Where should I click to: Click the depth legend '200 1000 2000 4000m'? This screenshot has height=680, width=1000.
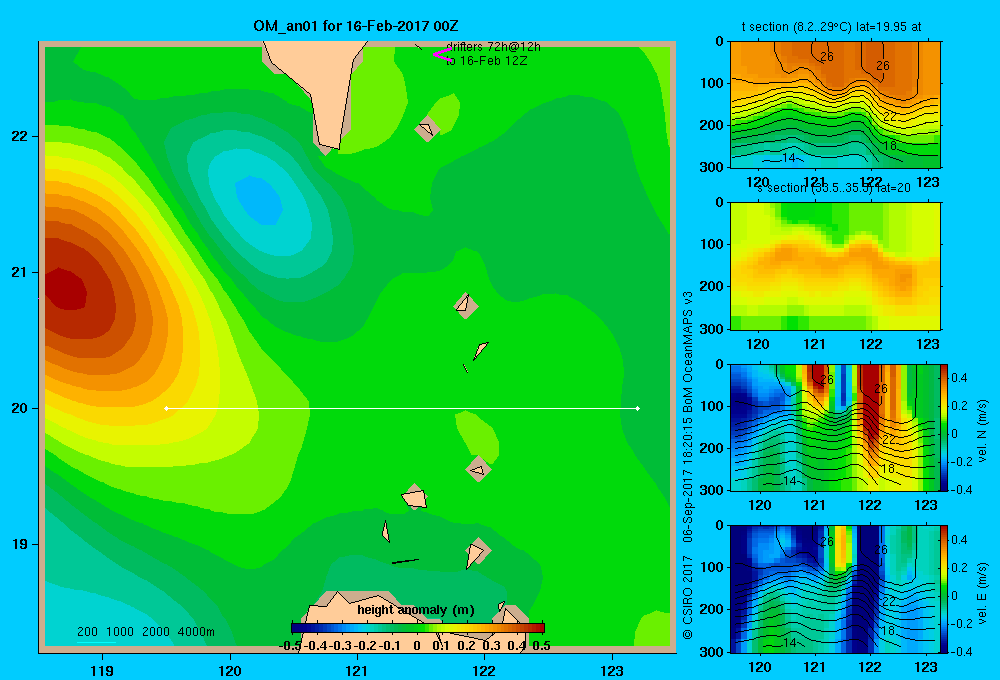[x=146, y=632]
